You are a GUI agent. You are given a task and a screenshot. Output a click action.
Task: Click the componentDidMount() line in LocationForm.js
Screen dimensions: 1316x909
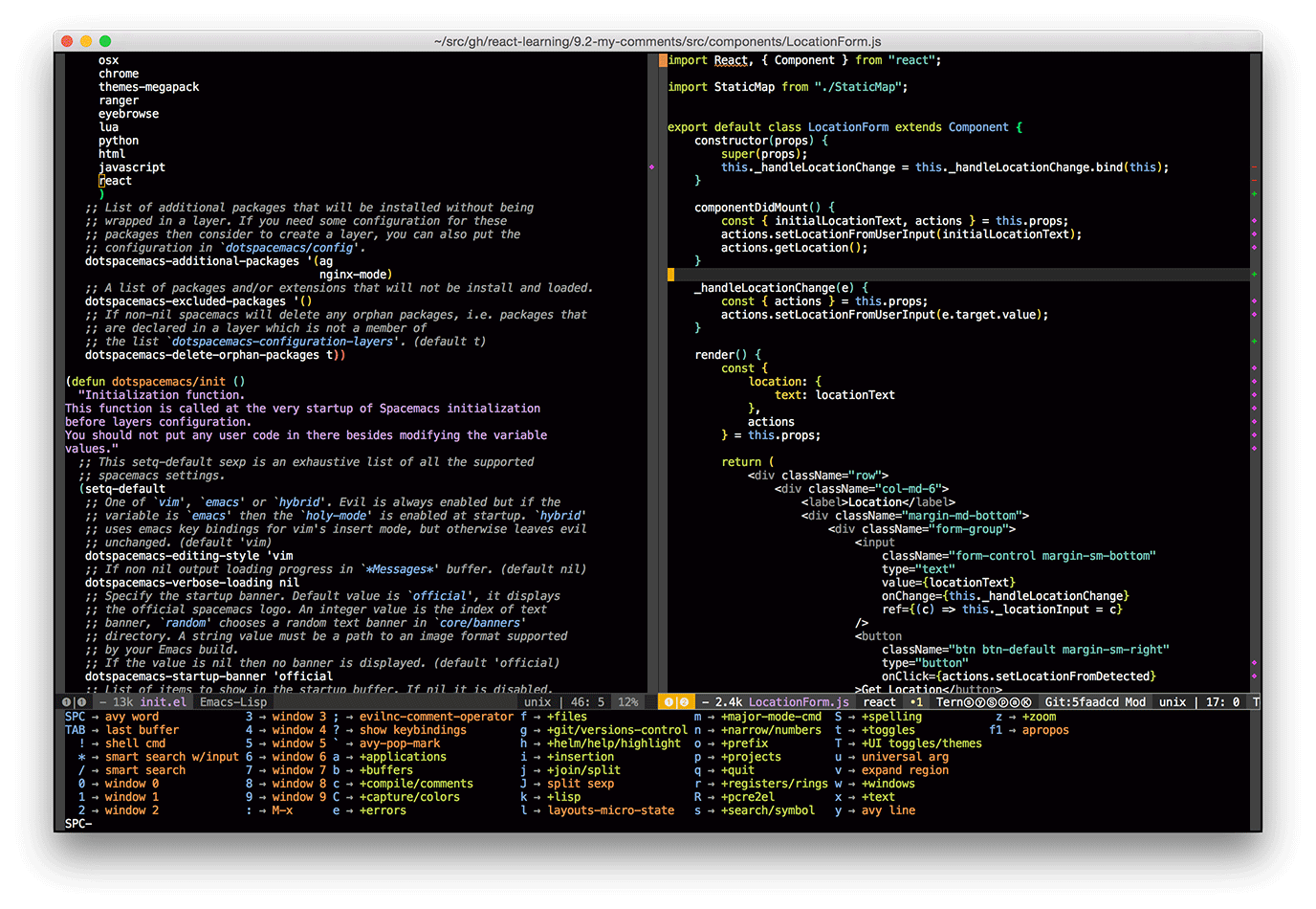[764, 208]
